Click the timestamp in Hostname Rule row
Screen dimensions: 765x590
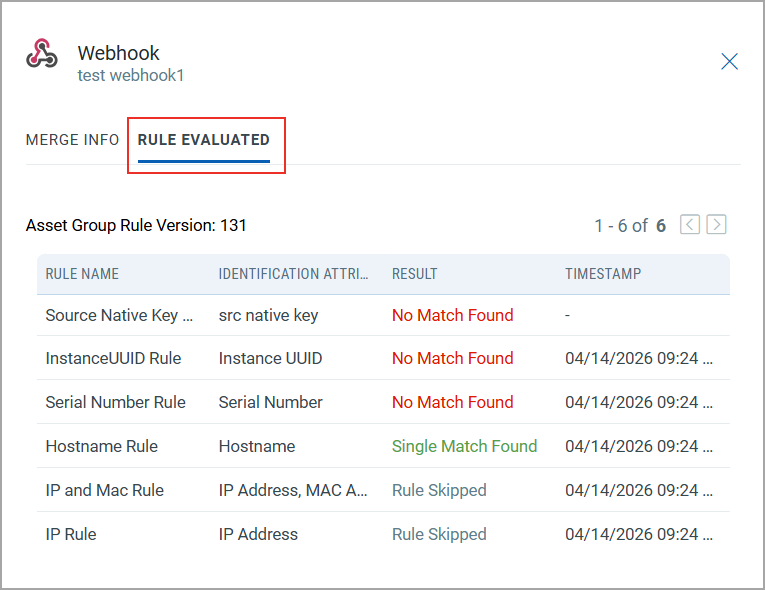(639, 446)
